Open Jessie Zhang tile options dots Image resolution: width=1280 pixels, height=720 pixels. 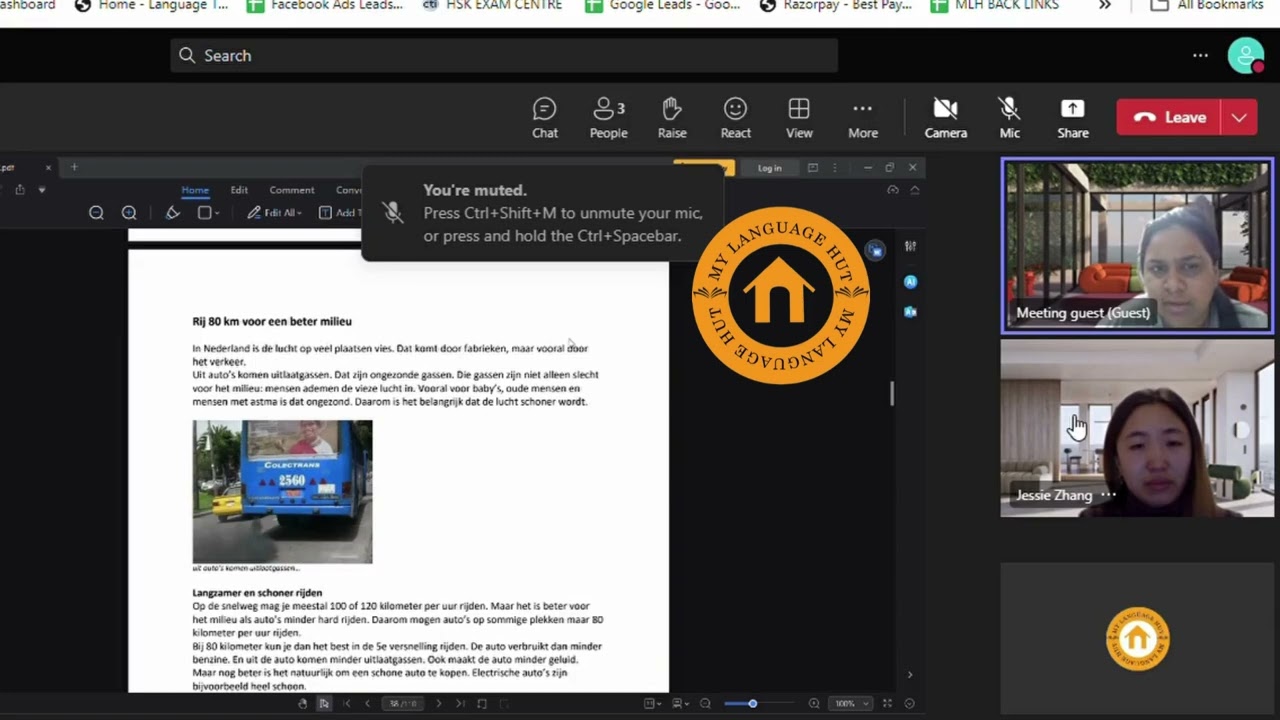click(1108, 495)
